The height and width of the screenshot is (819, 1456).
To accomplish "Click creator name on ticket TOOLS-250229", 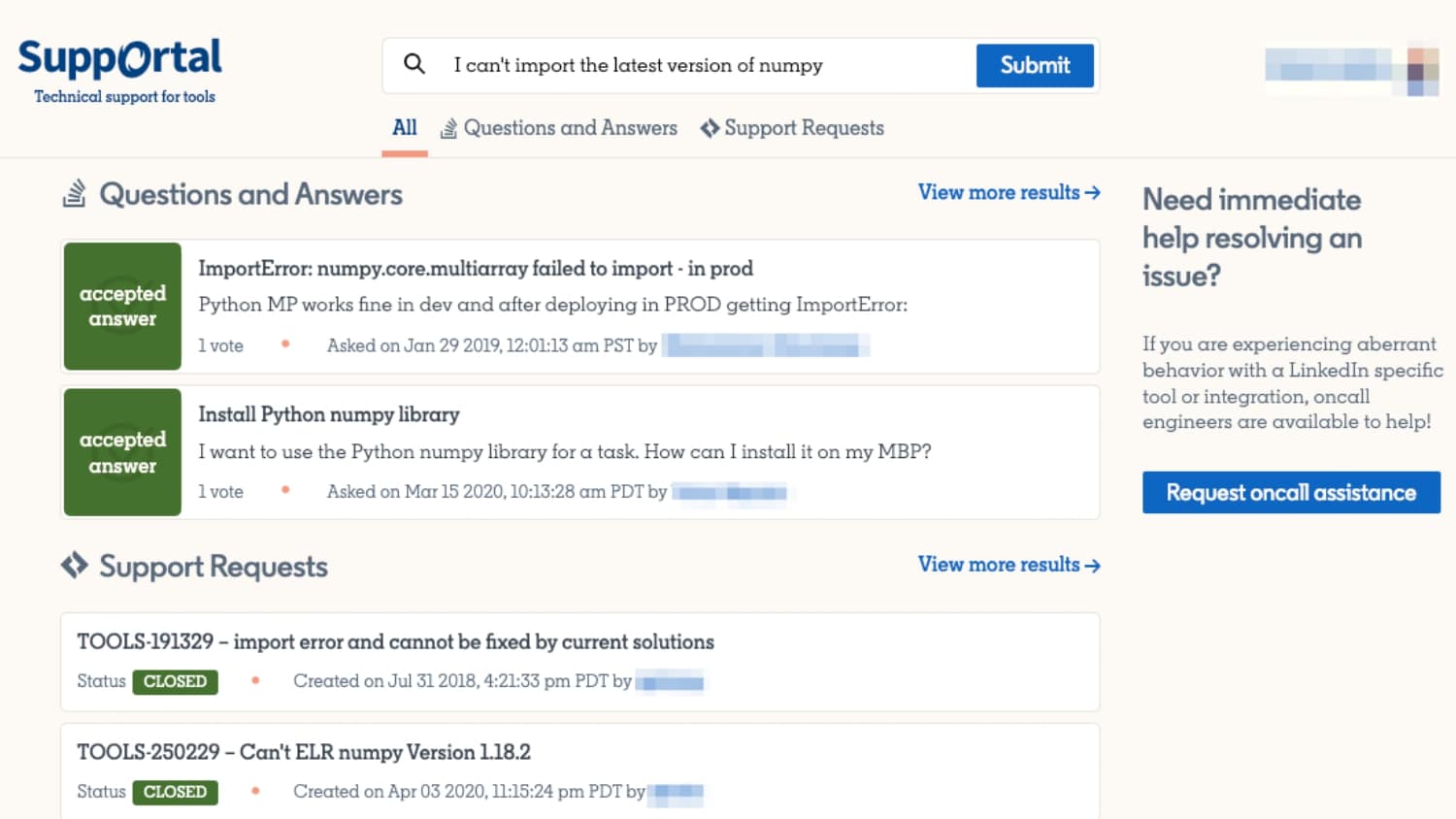I will tap(676, 793).
